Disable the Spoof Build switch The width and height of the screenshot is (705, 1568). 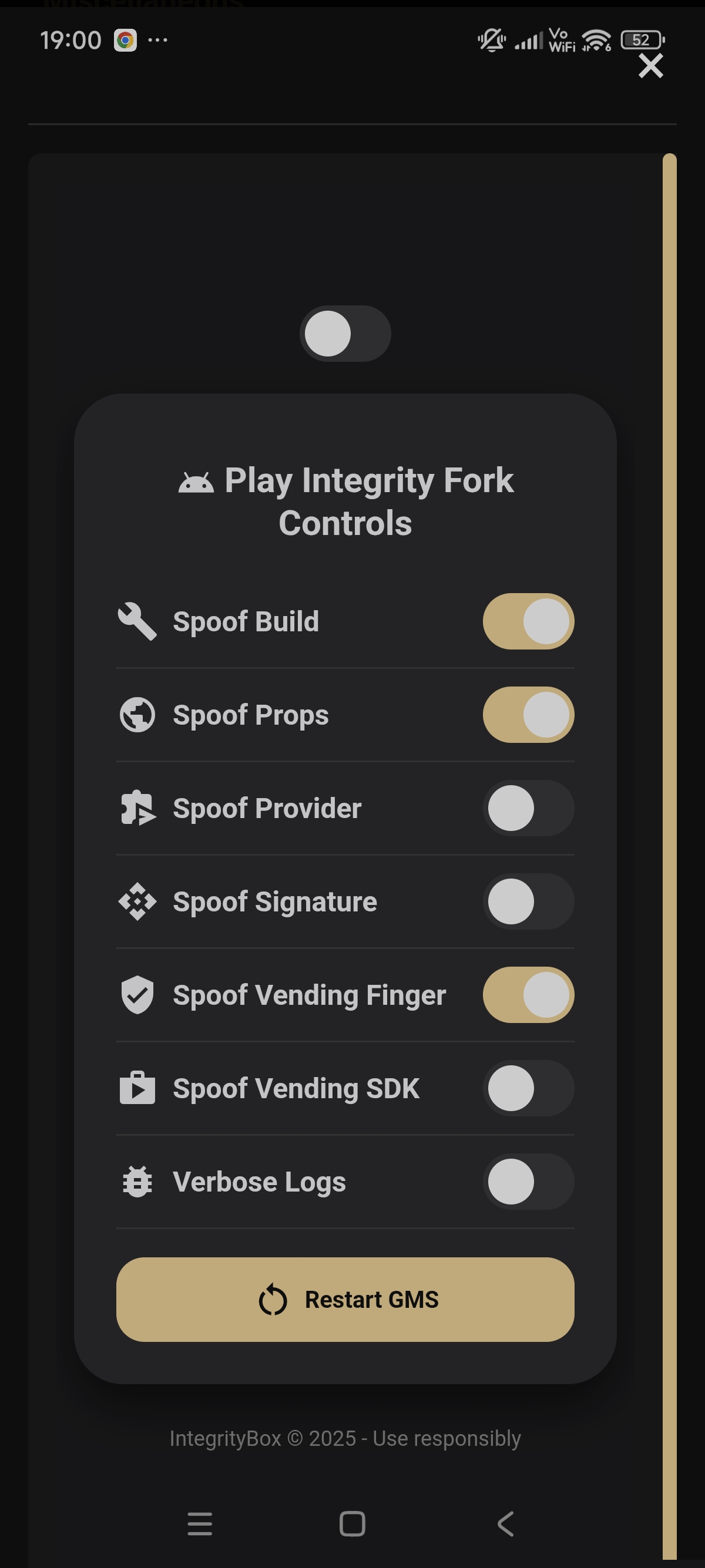[528, 621]
